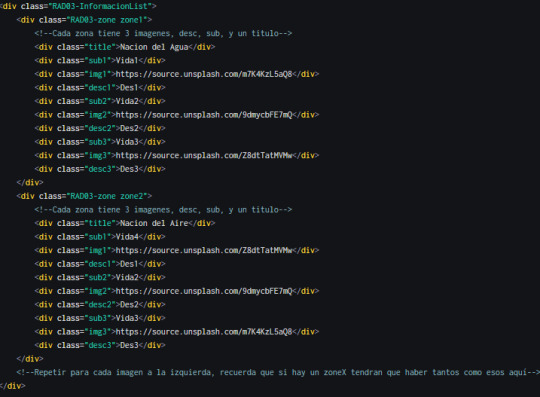Screen dimensions: 540x397
Task: Click the img1 URL ending Z8dtTatMVMw
Action: (x=204, y=251)
